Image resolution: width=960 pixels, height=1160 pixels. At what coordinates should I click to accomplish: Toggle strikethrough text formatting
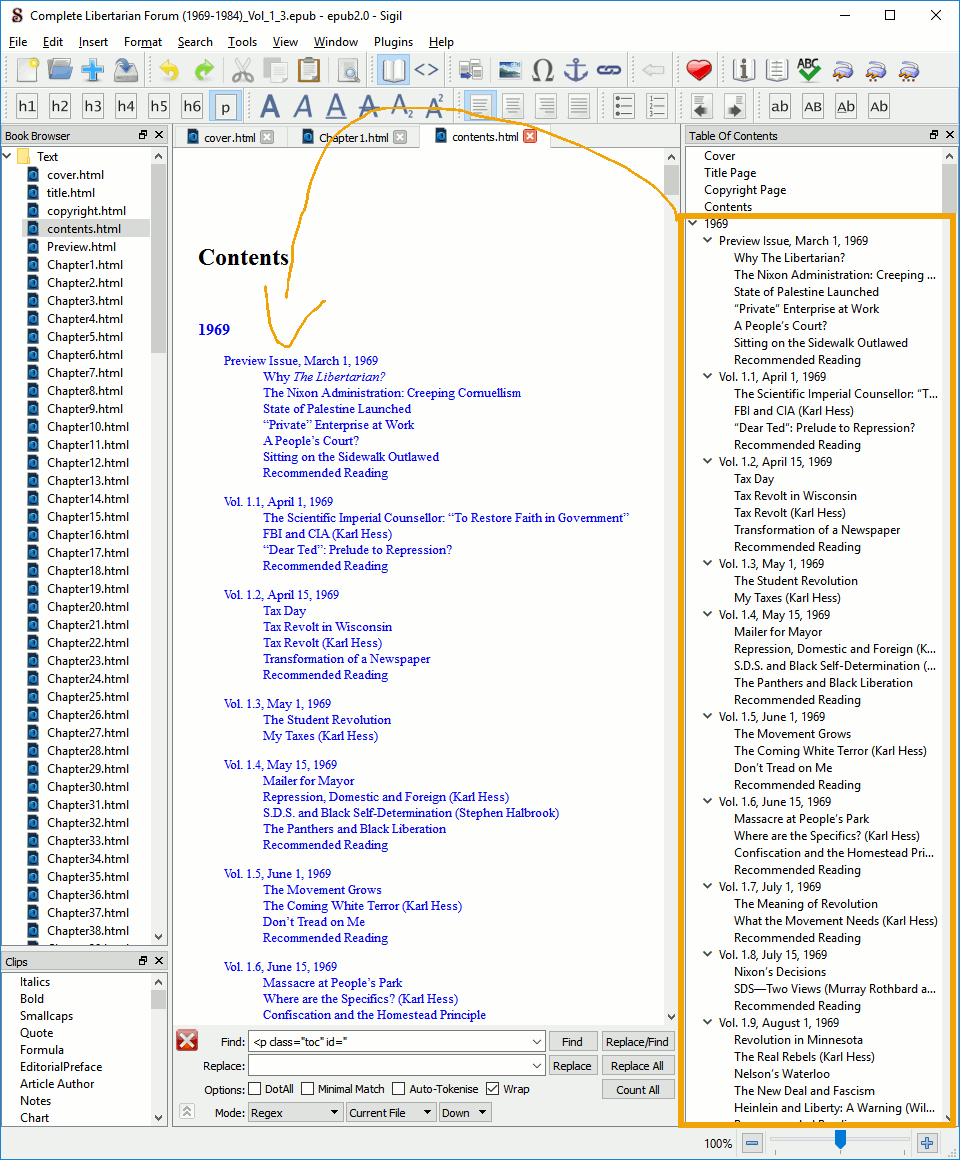tap(369, 107)
